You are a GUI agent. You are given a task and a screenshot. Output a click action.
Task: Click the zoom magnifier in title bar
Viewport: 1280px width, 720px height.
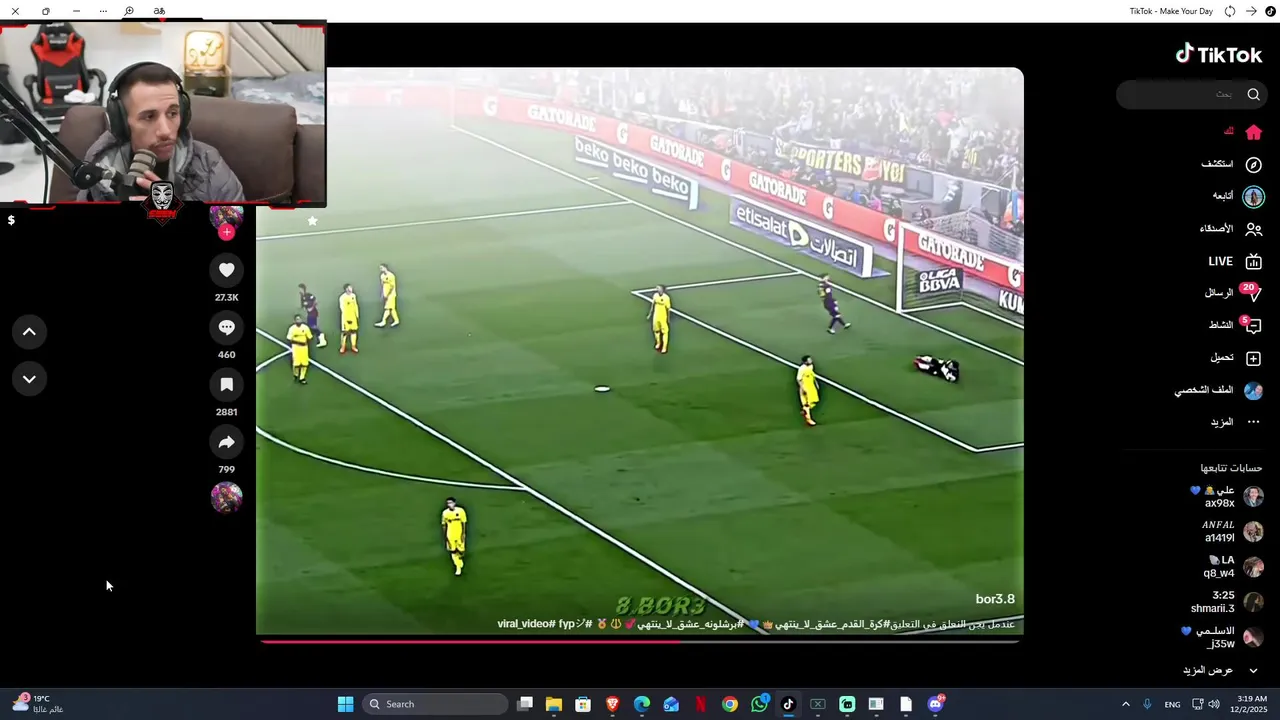pos(129,11)
